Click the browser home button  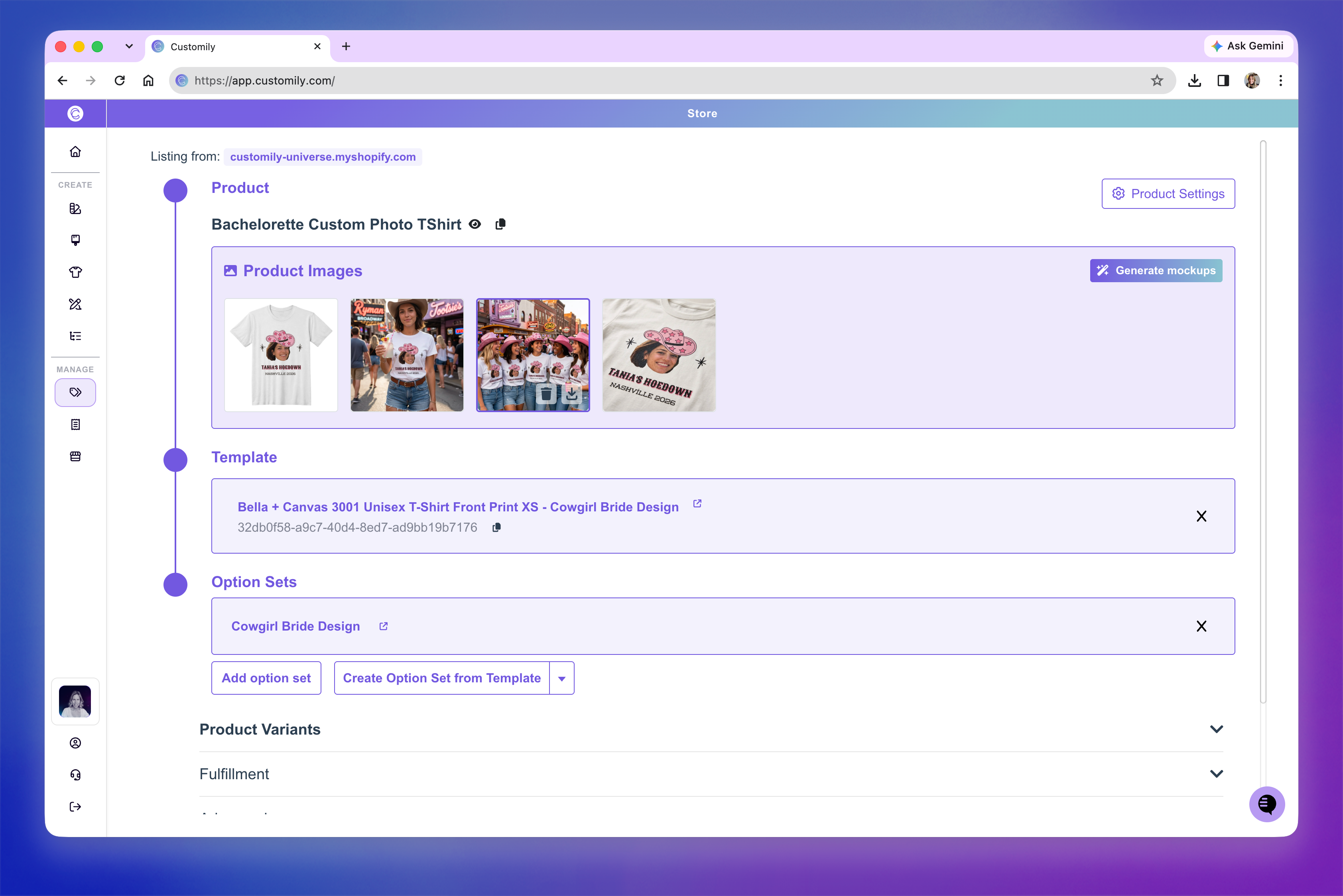click(148, 81)
